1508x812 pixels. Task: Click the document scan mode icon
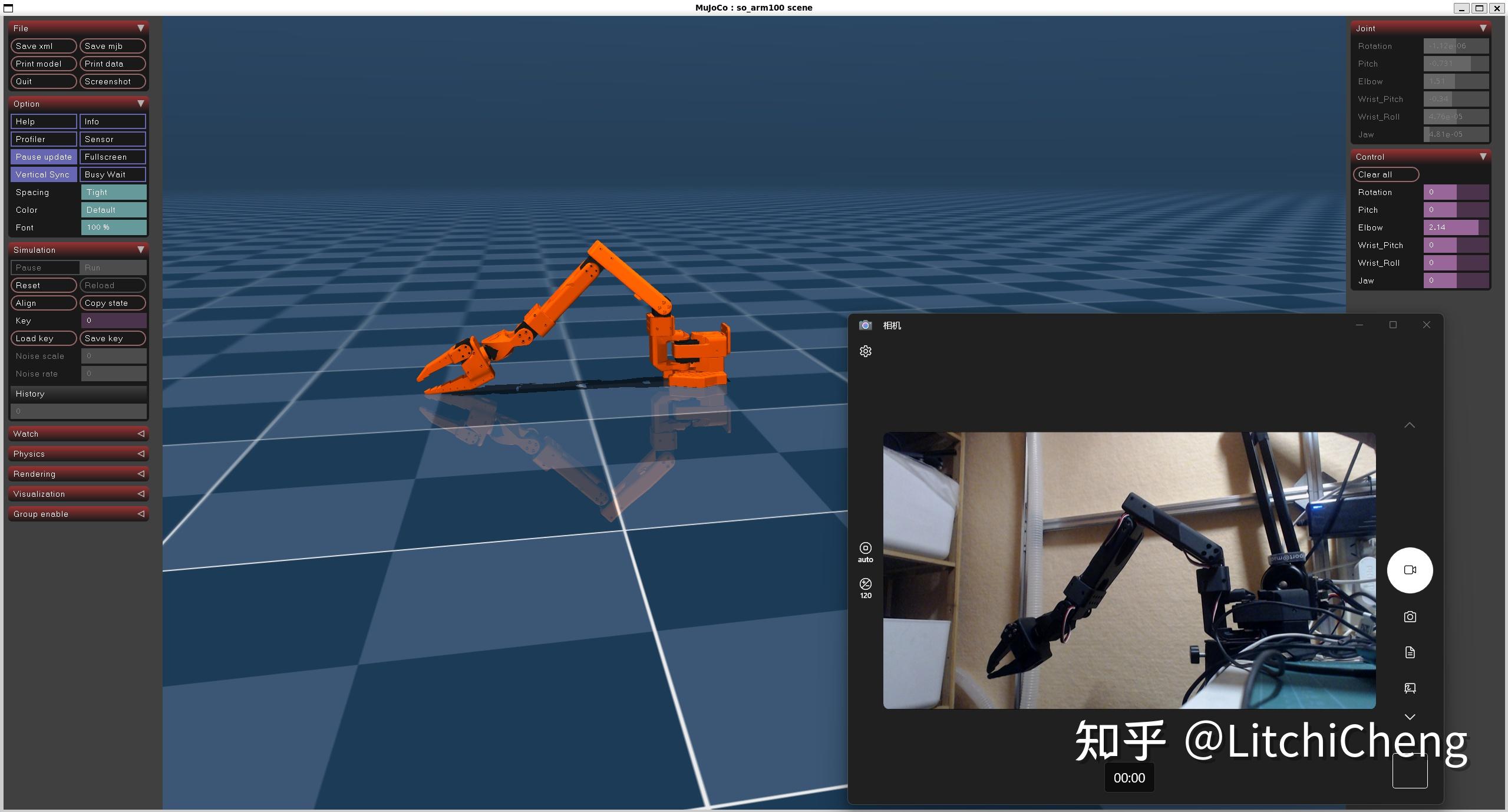[x=1410, y=652]
